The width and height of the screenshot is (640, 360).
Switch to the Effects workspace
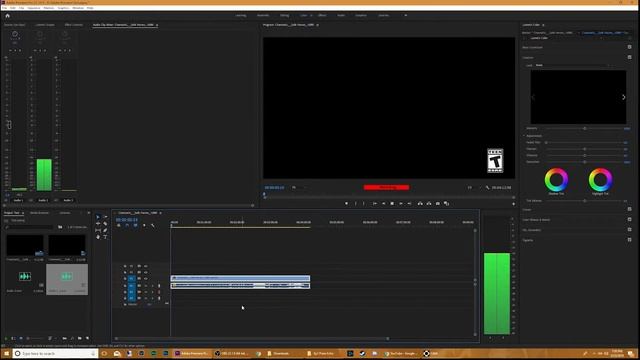(x=322, y=15)
